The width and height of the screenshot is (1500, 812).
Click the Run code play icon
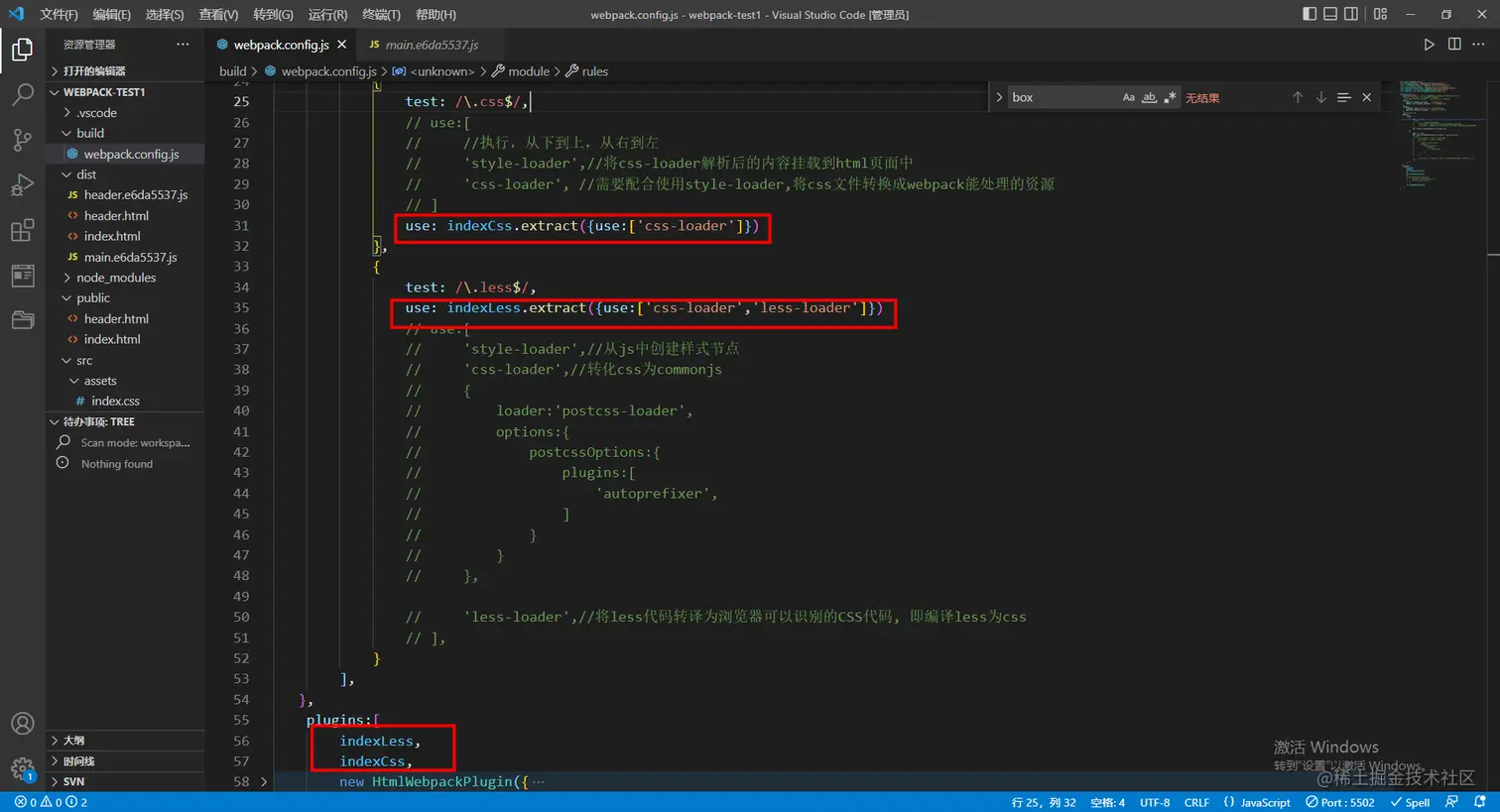pos(1429,45)
